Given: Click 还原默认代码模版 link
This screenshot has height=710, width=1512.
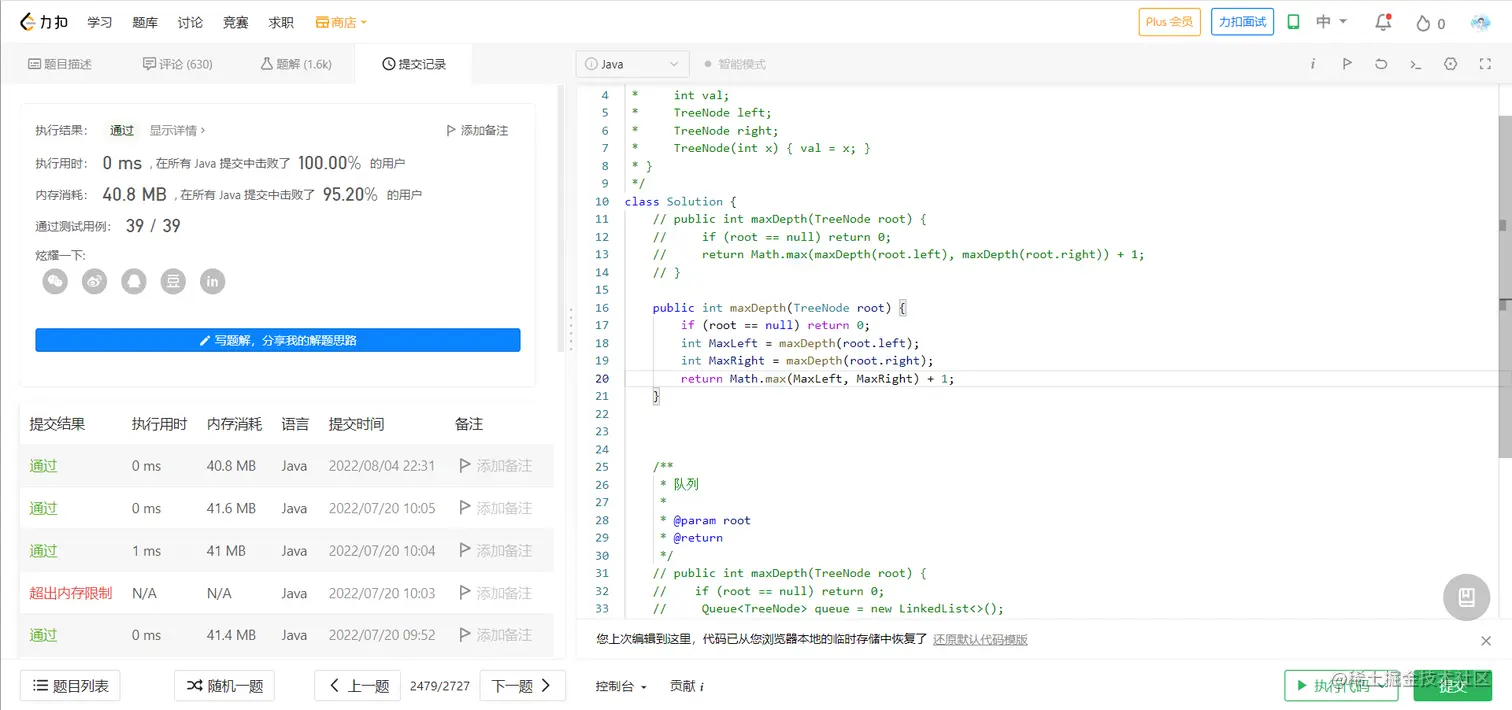Looking at the screenshot, I should (x=980, y=640).
